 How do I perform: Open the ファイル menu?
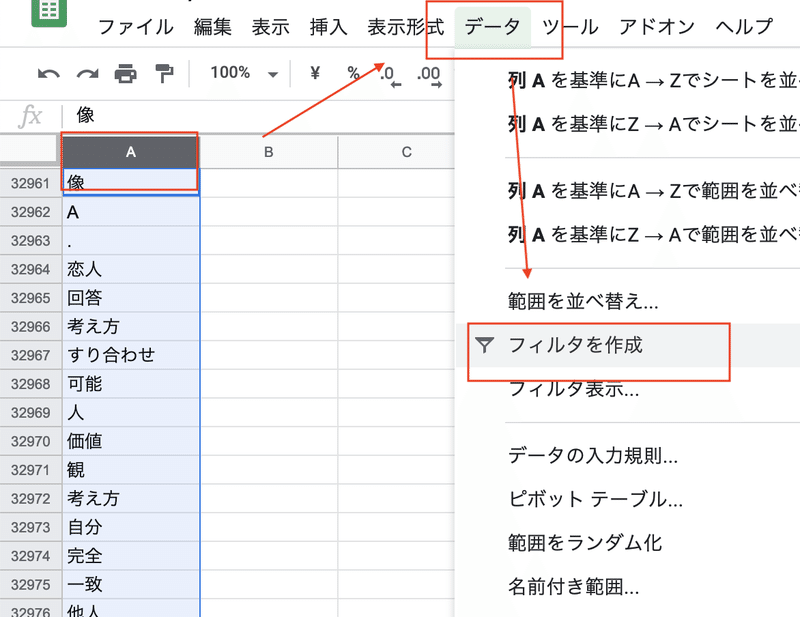(135, 27)
